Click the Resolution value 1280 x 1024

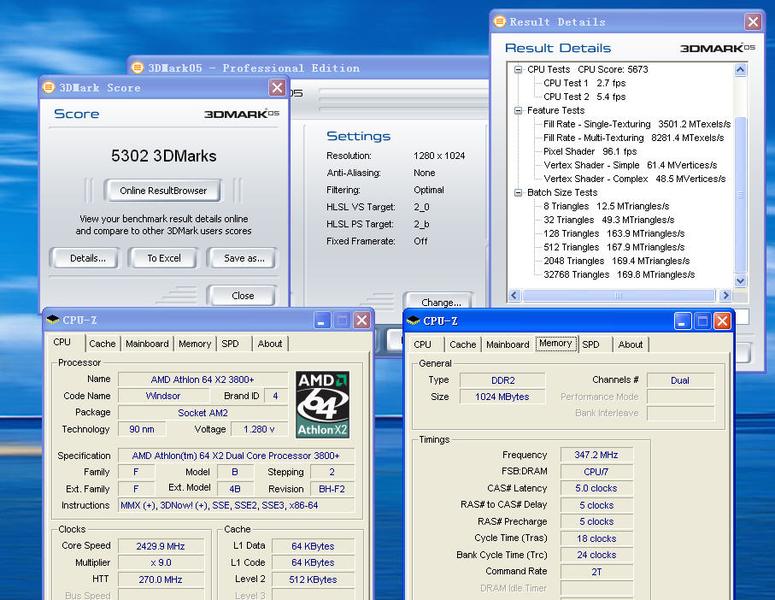pyautogui.click(x=439, y=156)
